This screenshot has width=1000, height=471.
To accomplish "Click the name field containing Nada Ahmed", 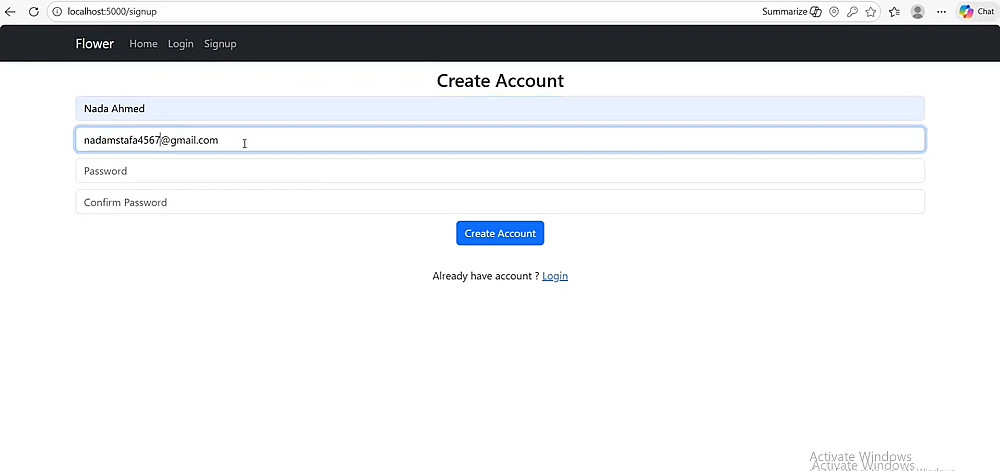I will pos(500,109).
